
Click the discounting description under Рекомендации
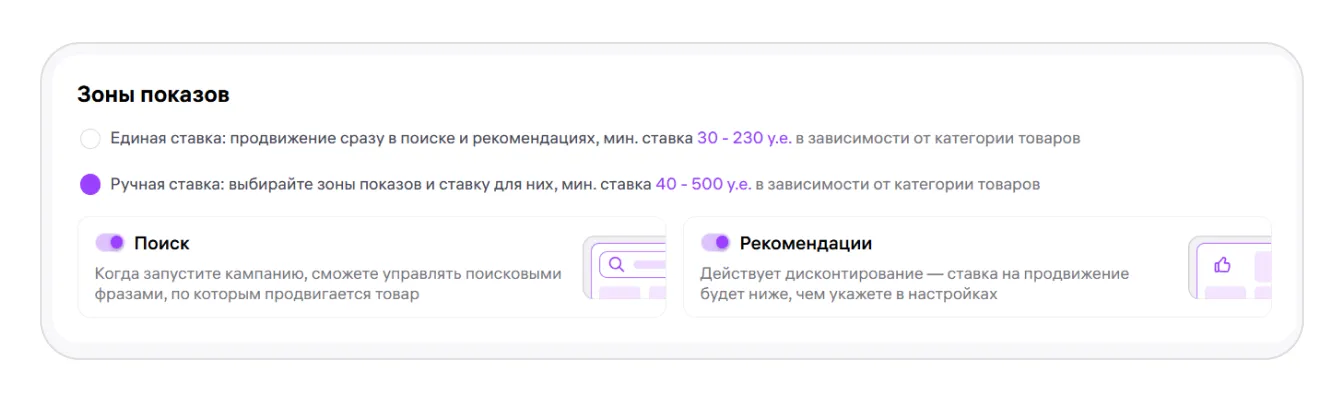pos(914,284)
